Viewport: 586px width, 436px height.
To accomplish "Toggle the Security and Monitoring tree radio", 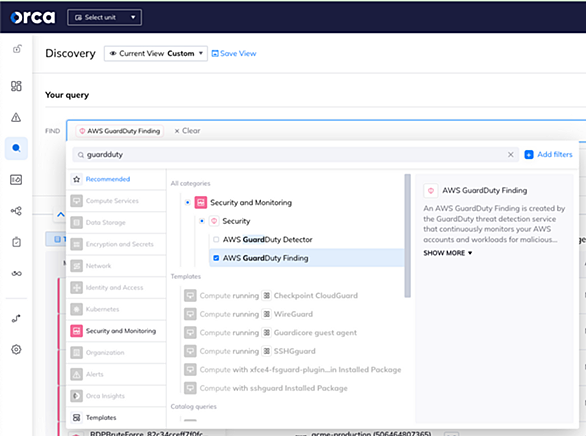I will click(x=188, y=202).
